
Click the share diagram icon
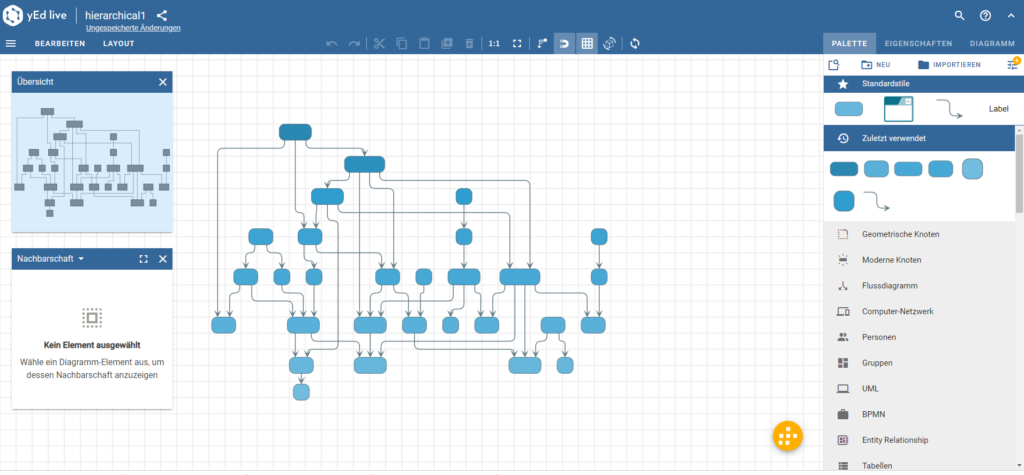(161, 16)
